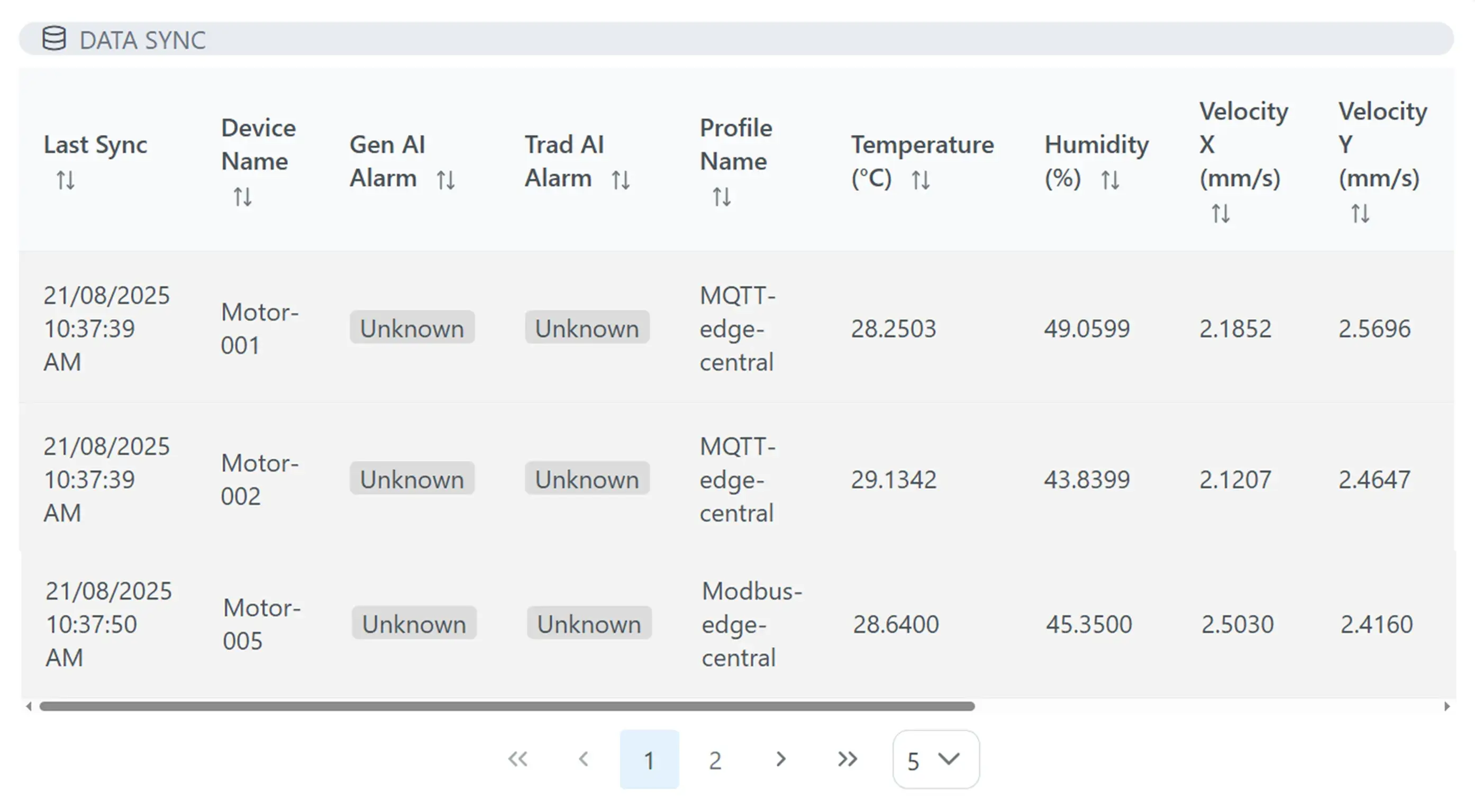Jump to the last page
1475x812 pixels.
click(x=846, y=759)
